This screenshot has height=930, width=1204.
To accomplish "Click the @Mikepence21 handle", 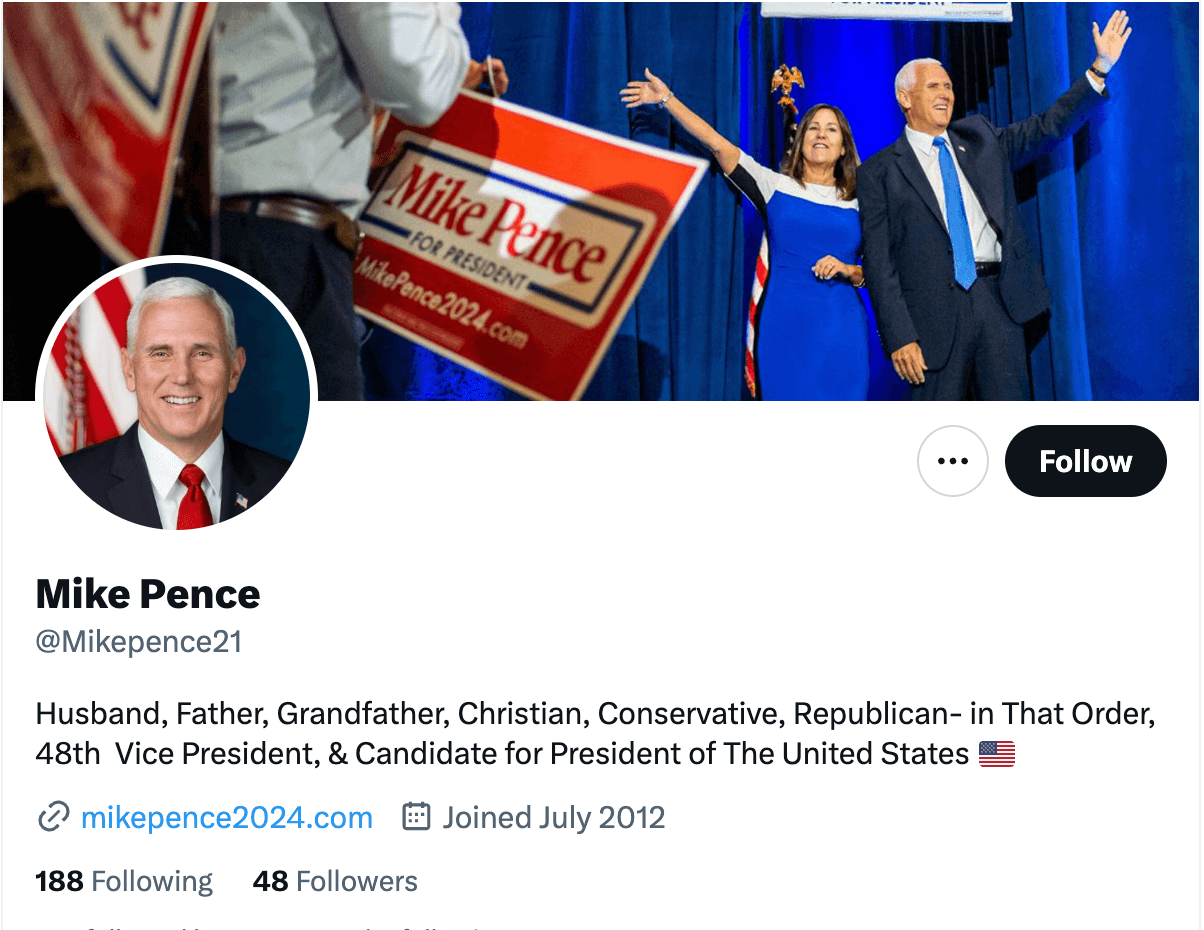I will tap(139, 641).
